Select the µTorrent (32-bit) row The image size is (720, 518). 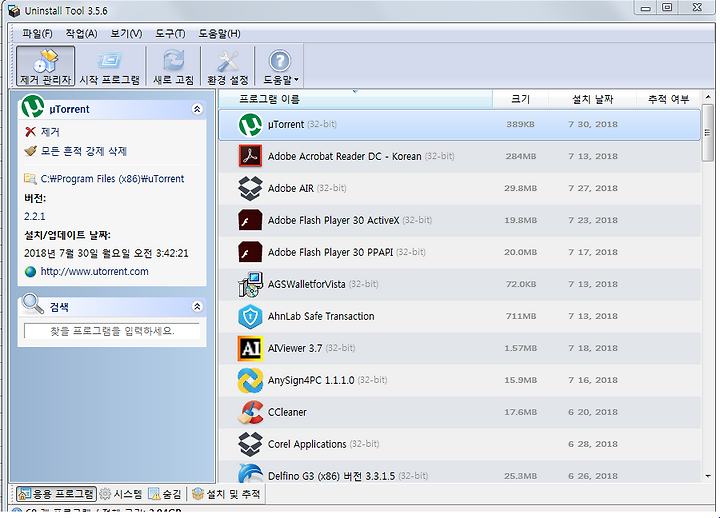[460, 124]
